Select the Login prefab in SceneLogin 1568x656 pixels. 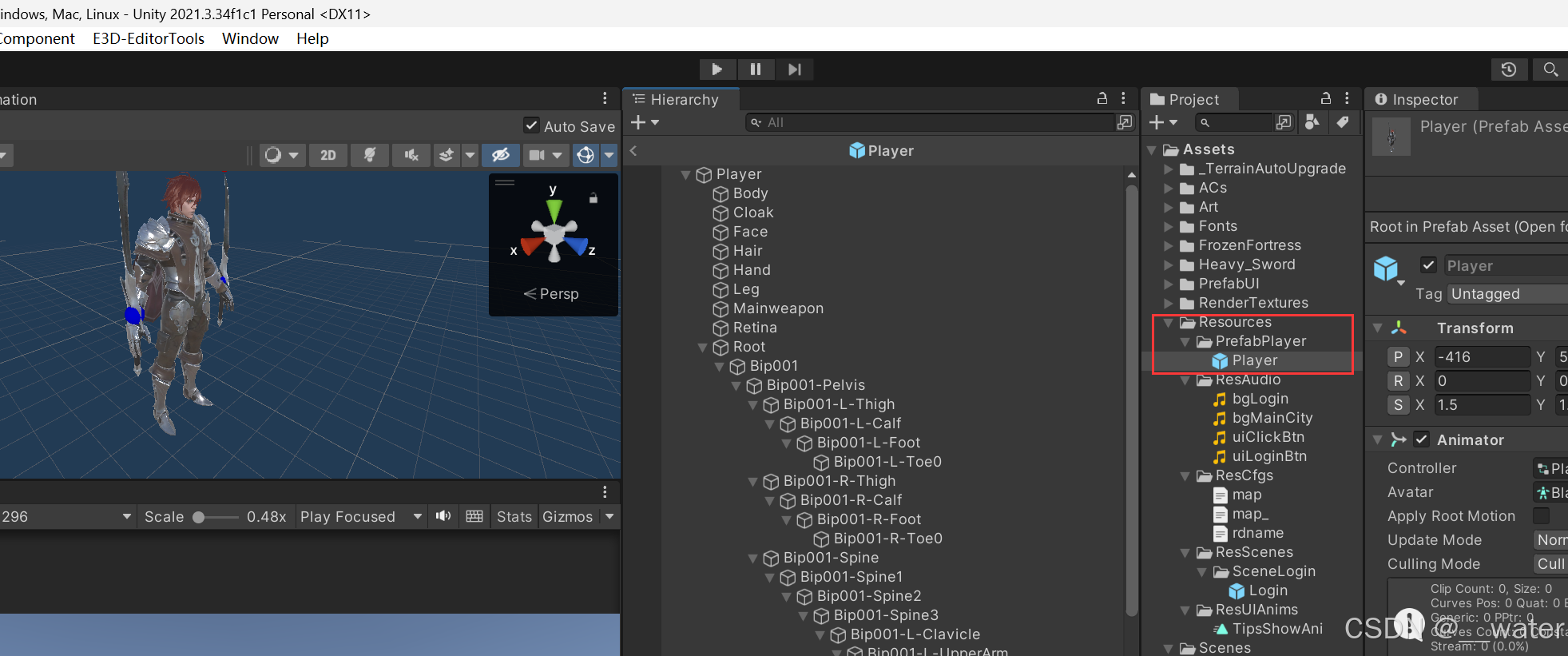(1268, 590)
